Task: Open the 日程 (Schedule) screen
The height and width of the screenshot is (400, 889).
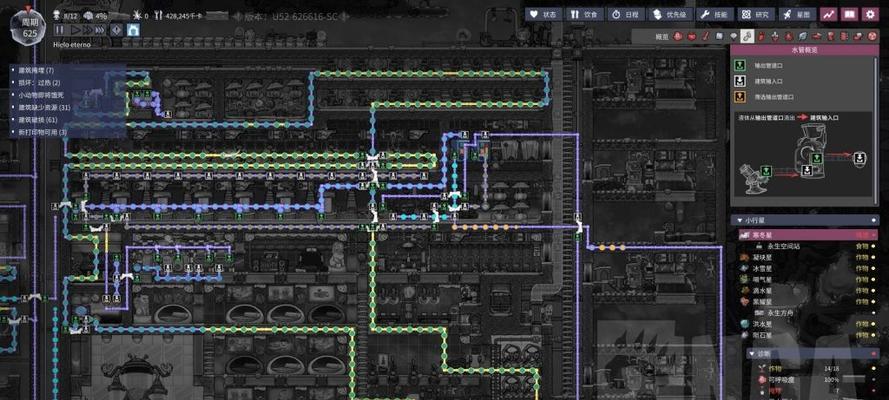Action: click(625, 15)
